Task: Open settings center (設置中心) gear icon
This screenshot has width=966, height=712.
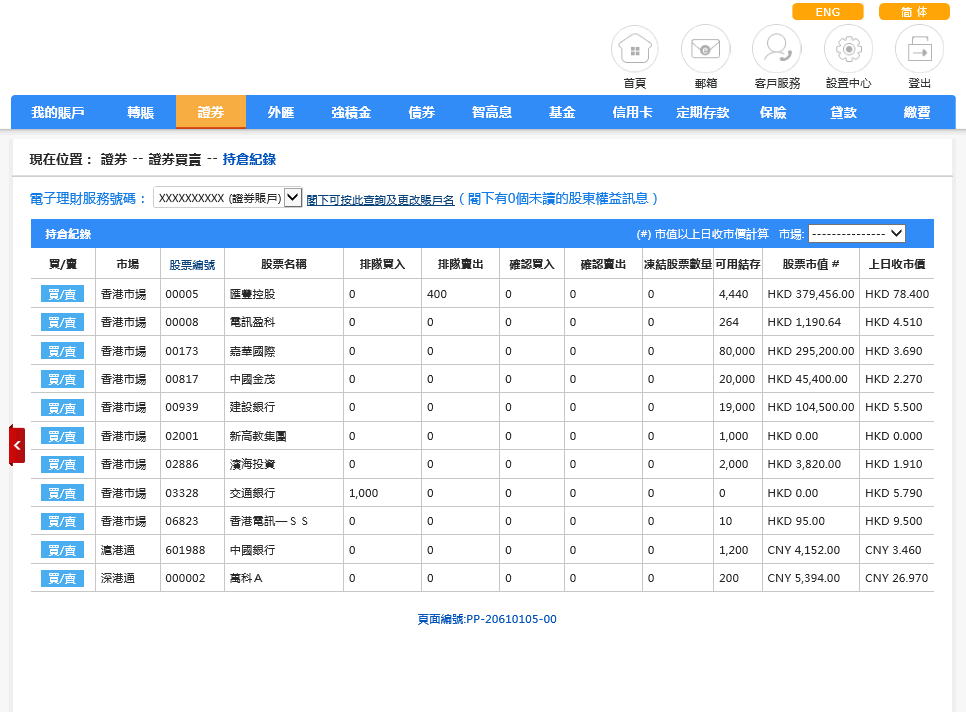Action: tap(848, 49)
